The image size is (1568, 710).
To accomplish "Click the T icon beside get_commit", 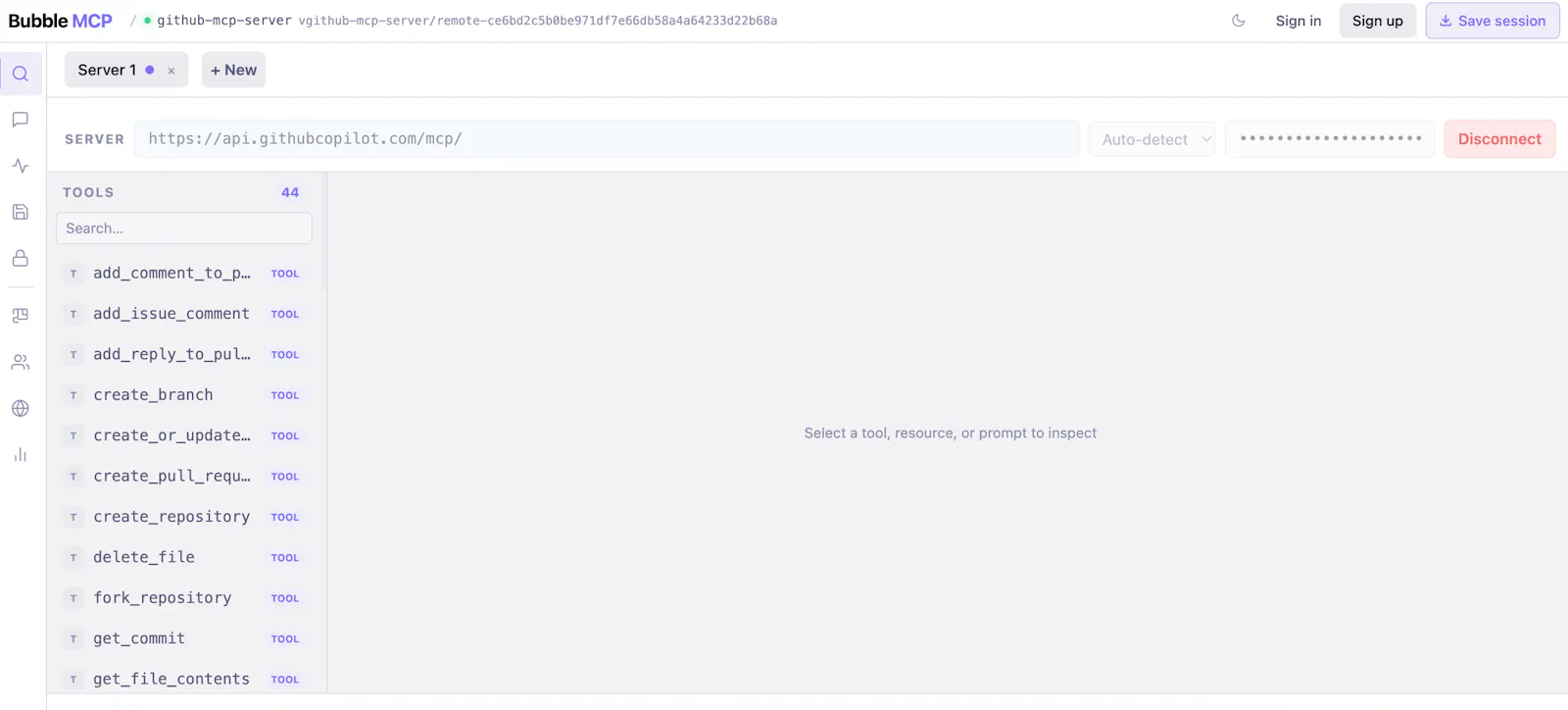I will 73,639.
